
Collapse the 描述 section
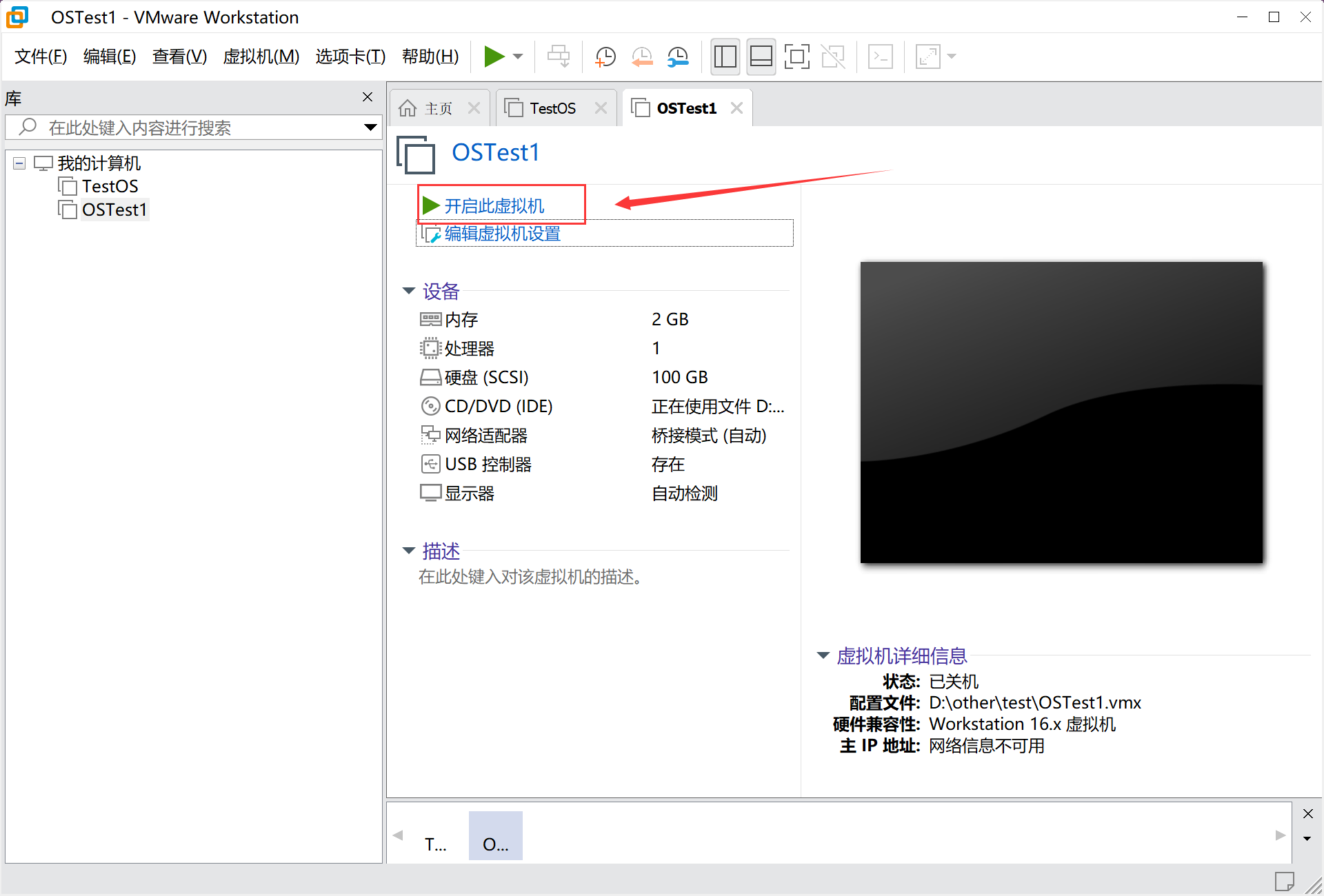click(409, 550)
